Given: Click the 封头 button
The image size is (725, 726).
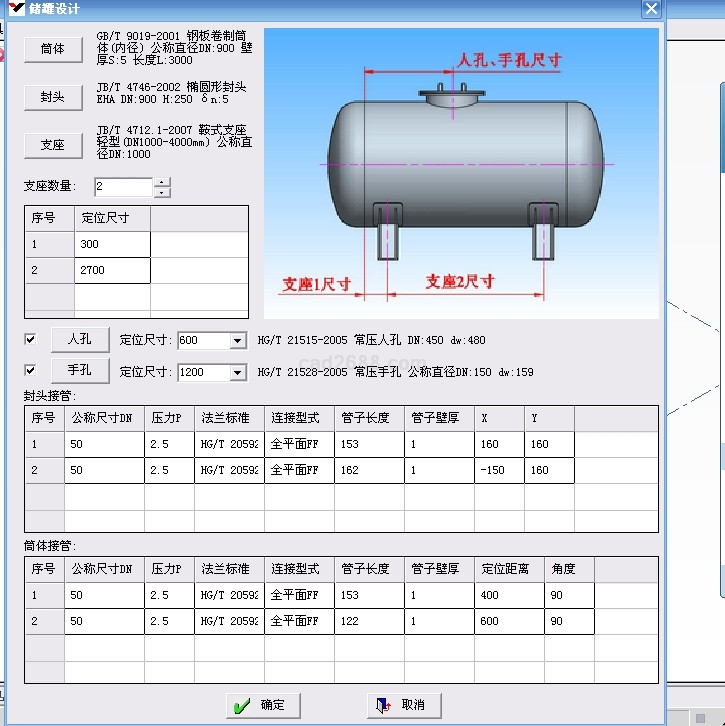Looking at the screenshot, I should tap(53, 97).
